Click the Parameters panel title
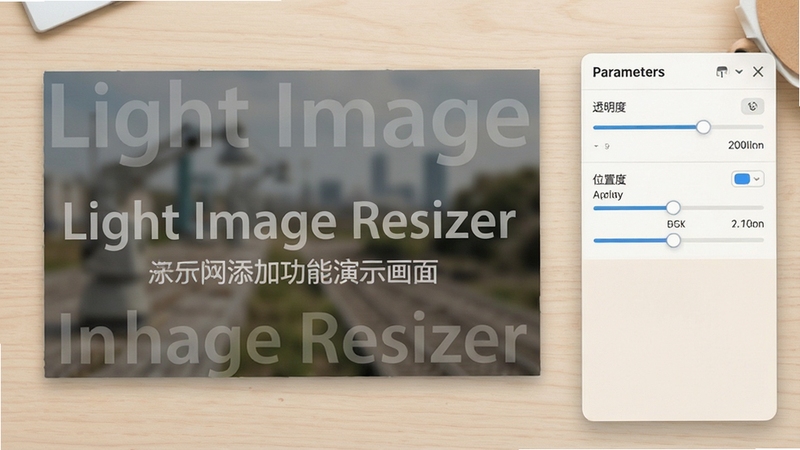The height and width of the screenshot is (450, 800). [628, 72]
